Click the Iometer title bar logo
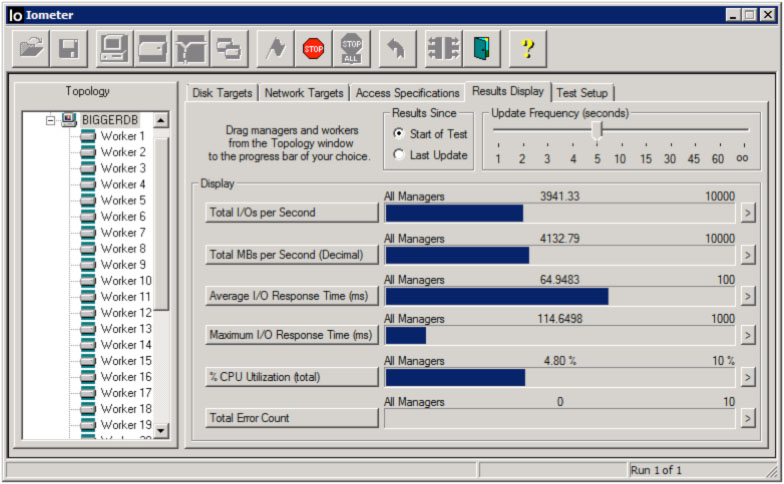The image size is (784, 484). click(x=16, y=16)
